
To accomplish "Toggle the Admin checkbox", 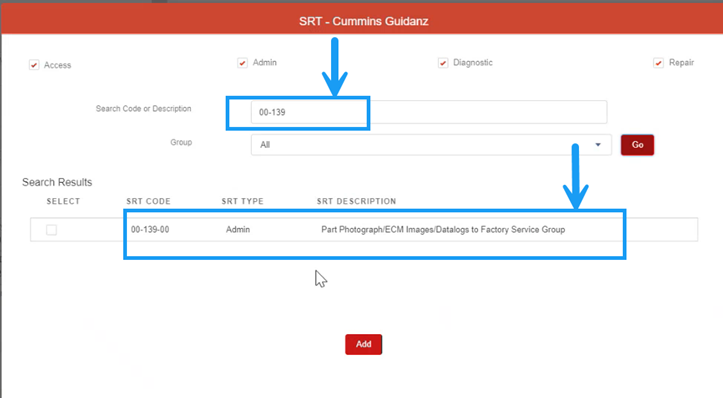I will [243, 63].
